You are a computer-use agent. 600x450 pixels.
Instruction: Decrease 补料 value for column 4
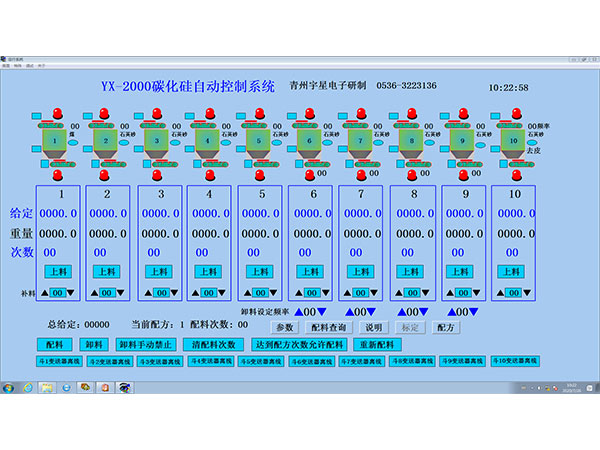click(x=224, y=293)
